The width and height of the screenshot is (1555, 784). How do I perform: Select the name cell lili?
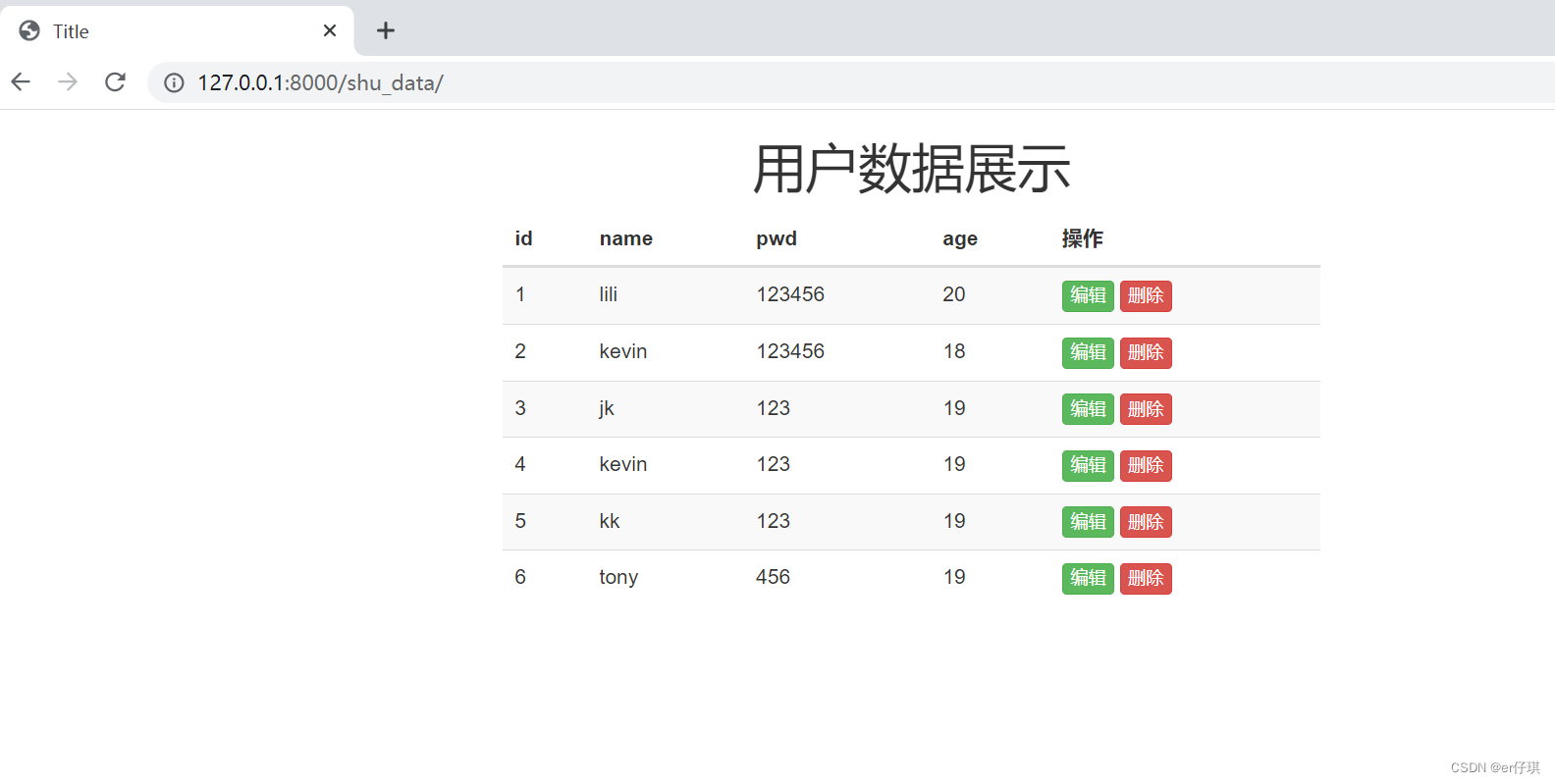pos(609,294)
